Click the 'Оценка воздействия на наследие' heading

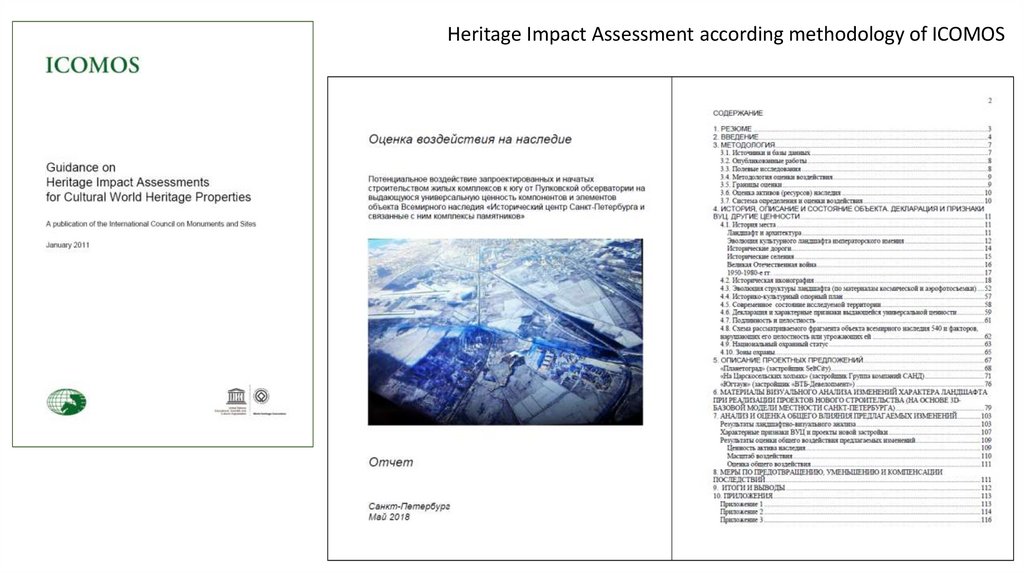[470, 139]
